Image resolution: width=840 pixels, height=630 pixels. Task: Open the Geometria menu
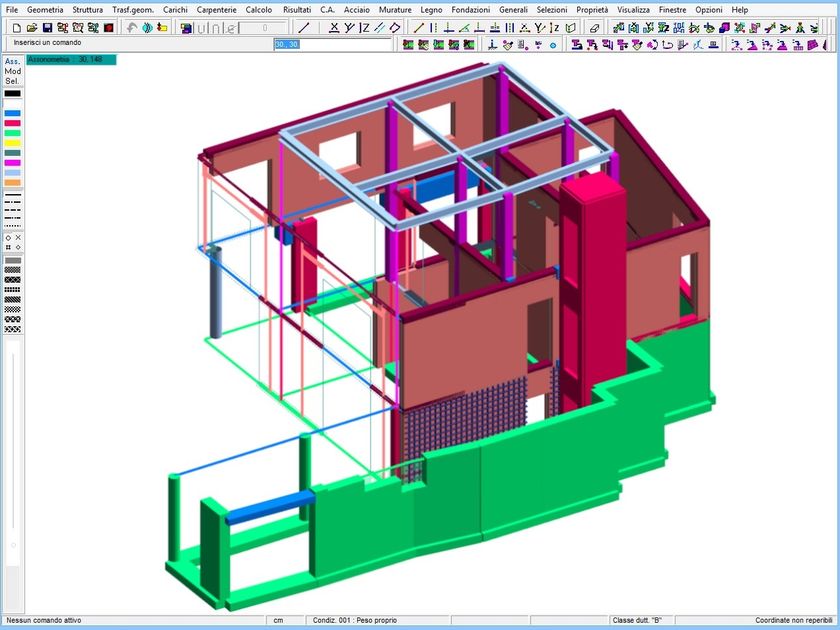tap(45, 10)
